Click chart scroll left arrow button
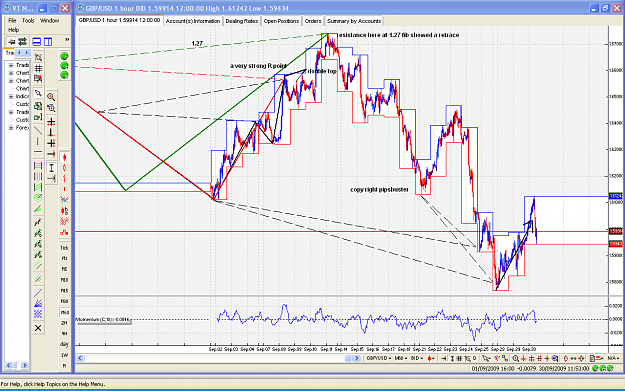The height and width of the screenshot is (391, 625). [x=80, y=358]
